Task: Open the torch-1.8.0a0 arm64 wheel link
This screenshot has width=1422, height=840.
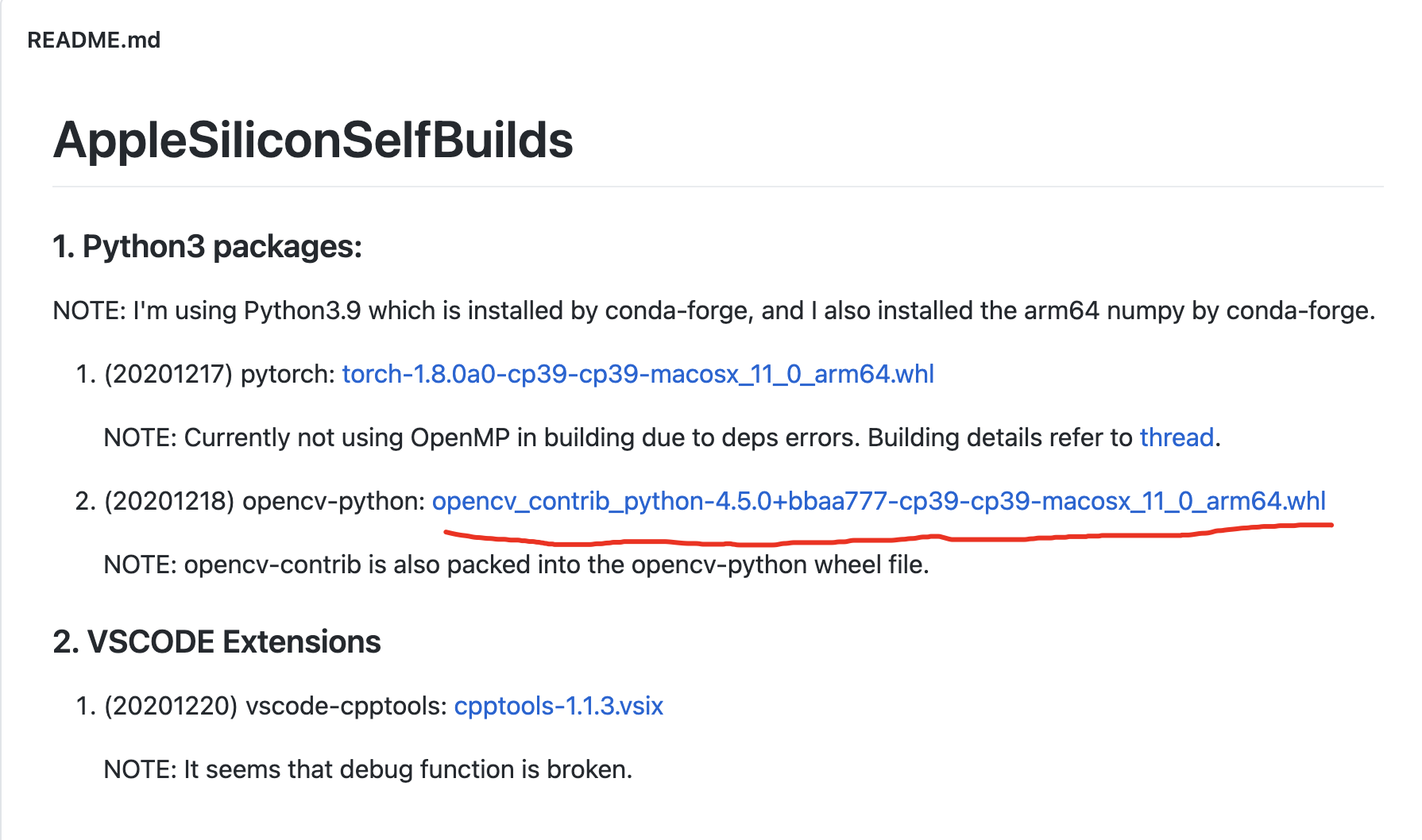Action: pos(637,374)
